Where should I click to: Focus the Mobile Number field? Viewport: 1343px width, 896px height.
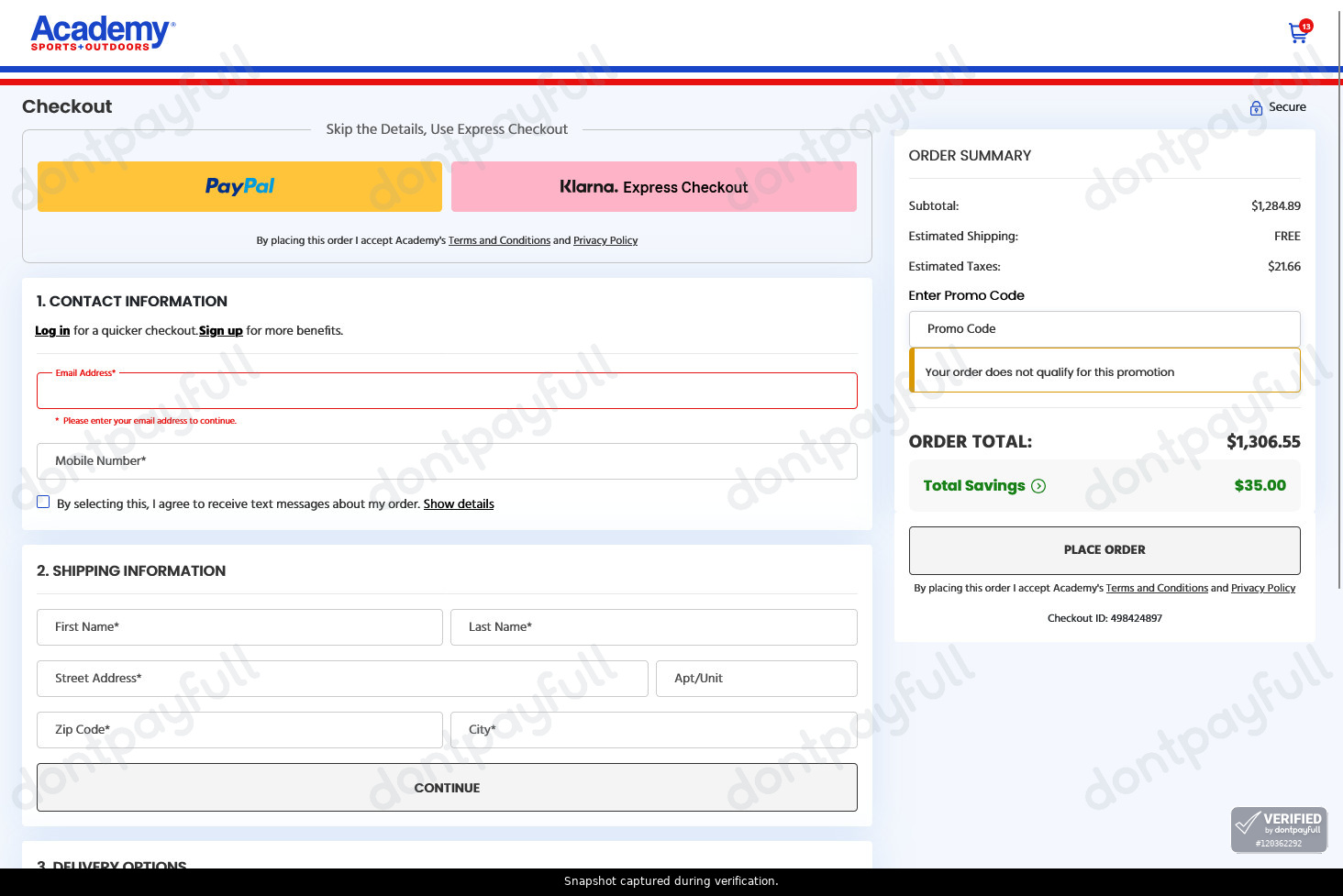(447, 461)
